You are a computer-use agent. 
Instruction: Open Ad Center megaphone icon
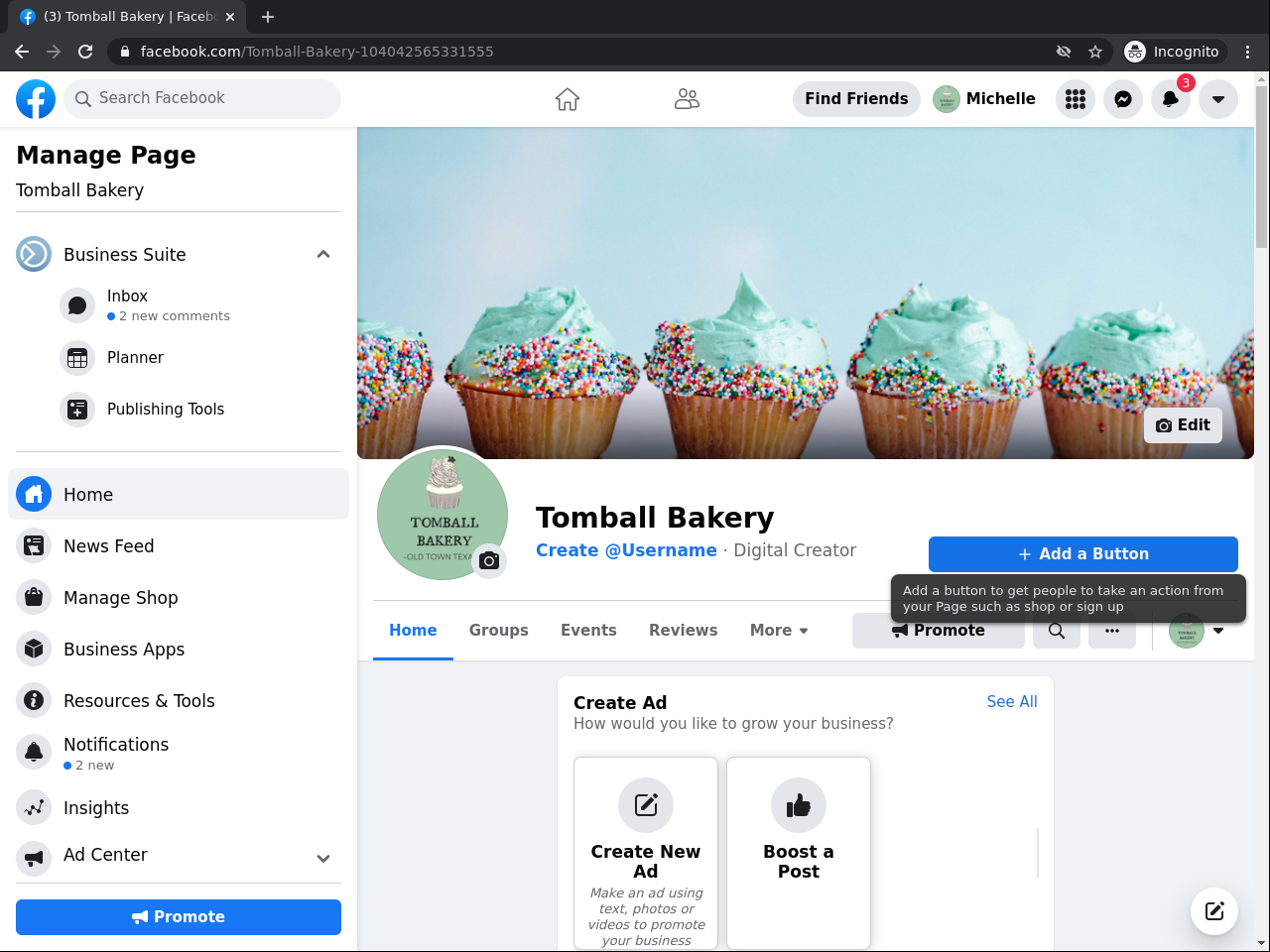34,858
